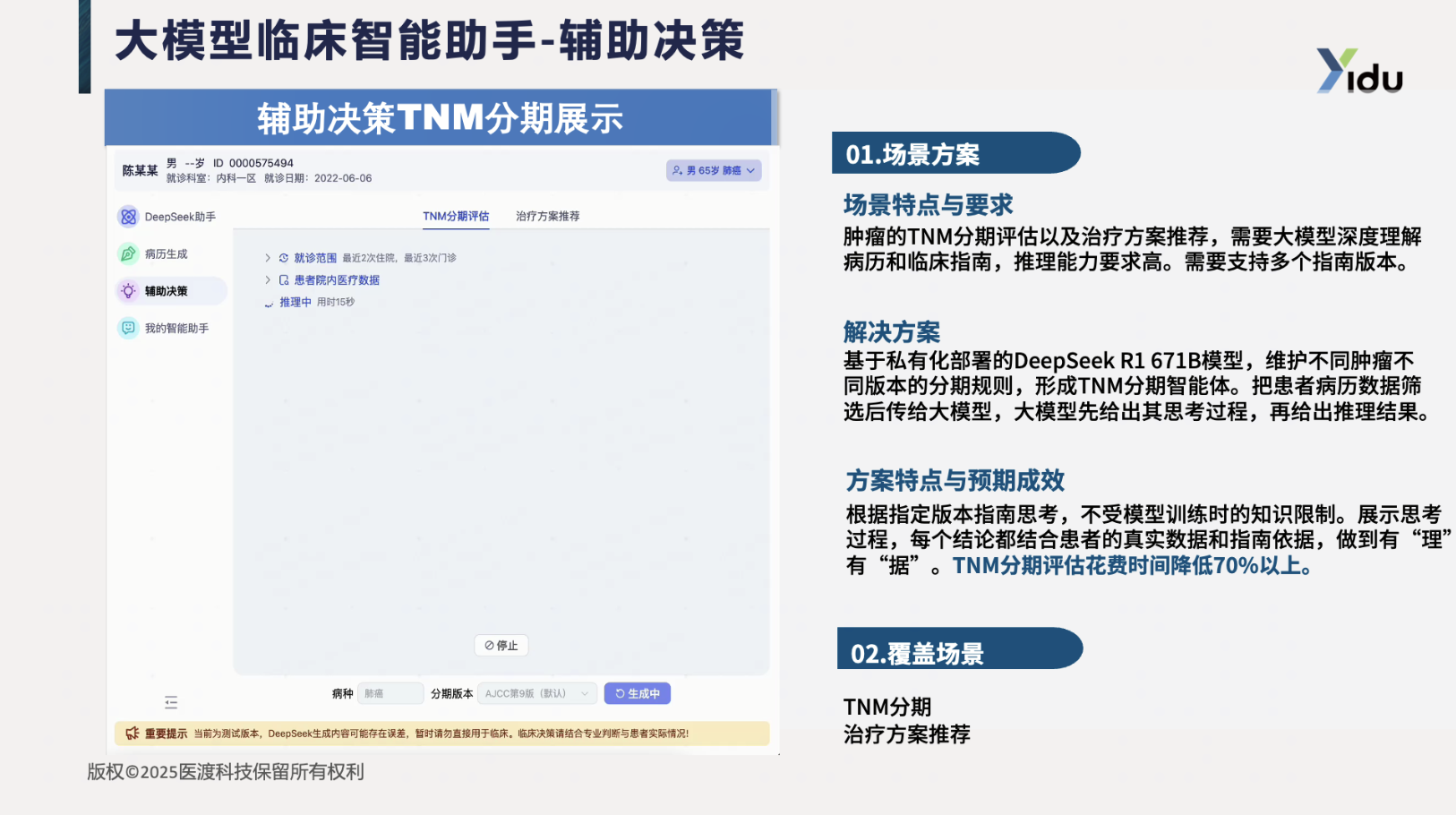Open the 分期版本 AJCC第9版 dropdown
This screenshot has width=1456, height=815.
(536, 694)
